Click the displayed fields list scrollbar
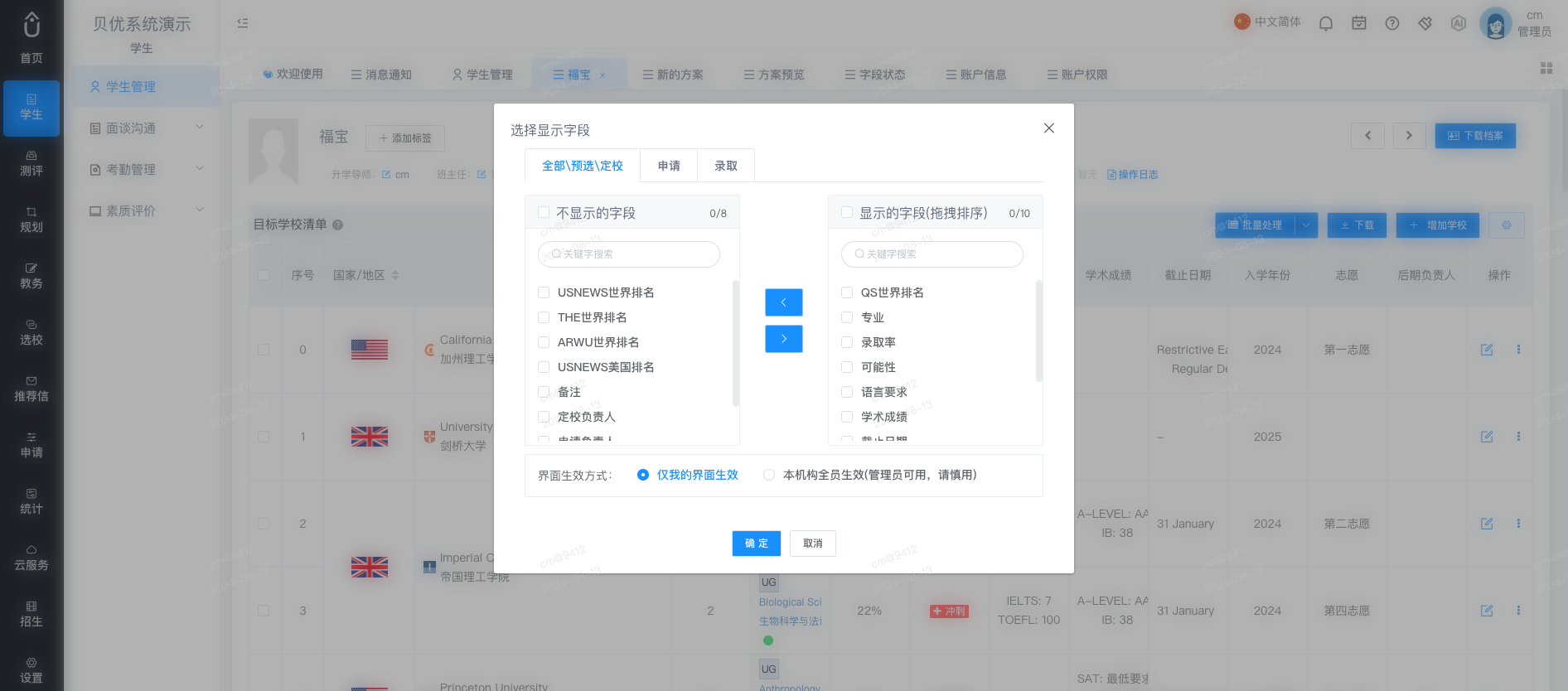The width and height of the screenshot is (1568, 691). click(1039, 331)
